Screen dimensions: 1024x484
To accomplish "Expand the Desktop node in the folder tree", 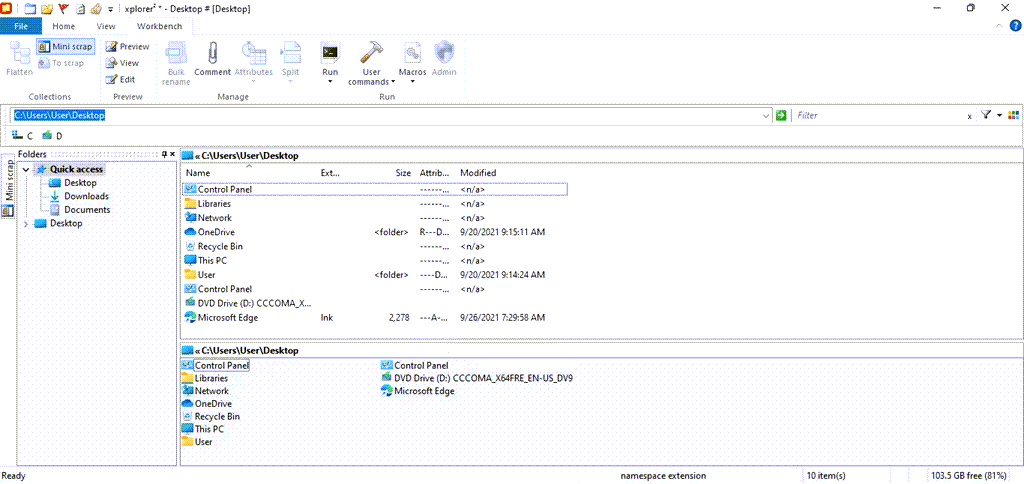I will point(26,224).
